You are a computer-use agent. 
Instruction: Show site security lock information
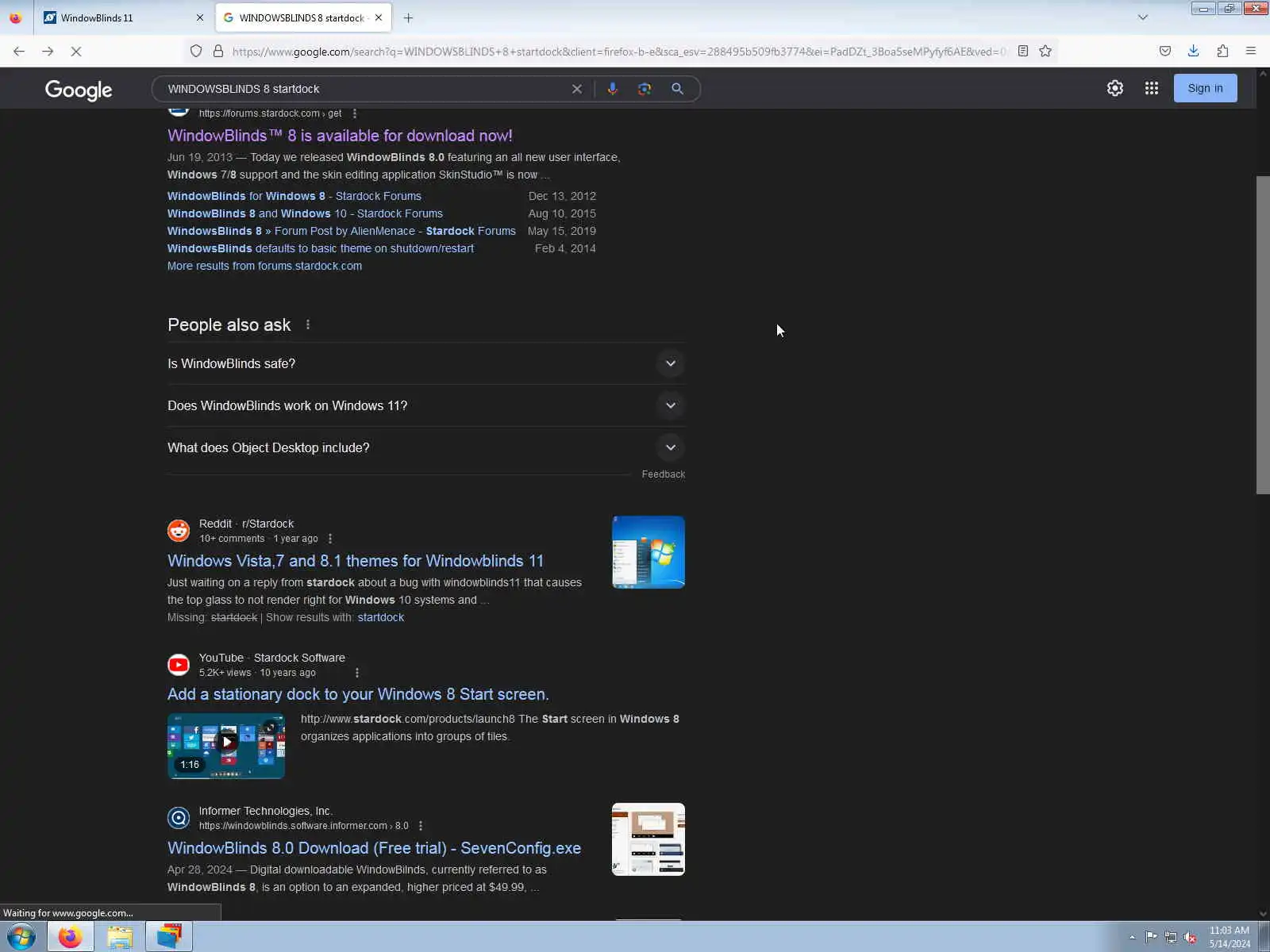[x=218, y=51]
